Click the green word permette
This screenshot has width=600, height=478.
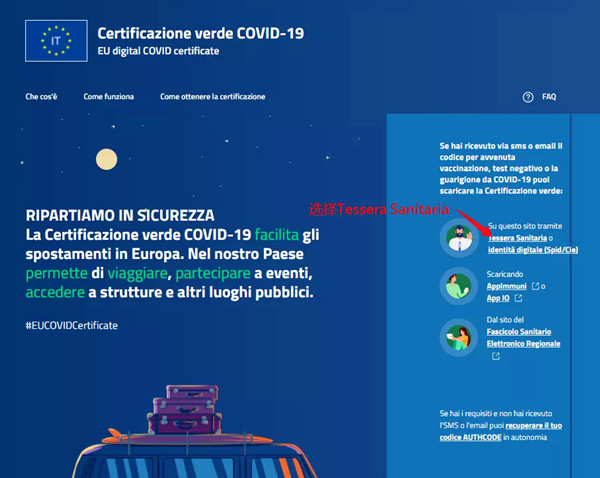click(x=57, y=273)
